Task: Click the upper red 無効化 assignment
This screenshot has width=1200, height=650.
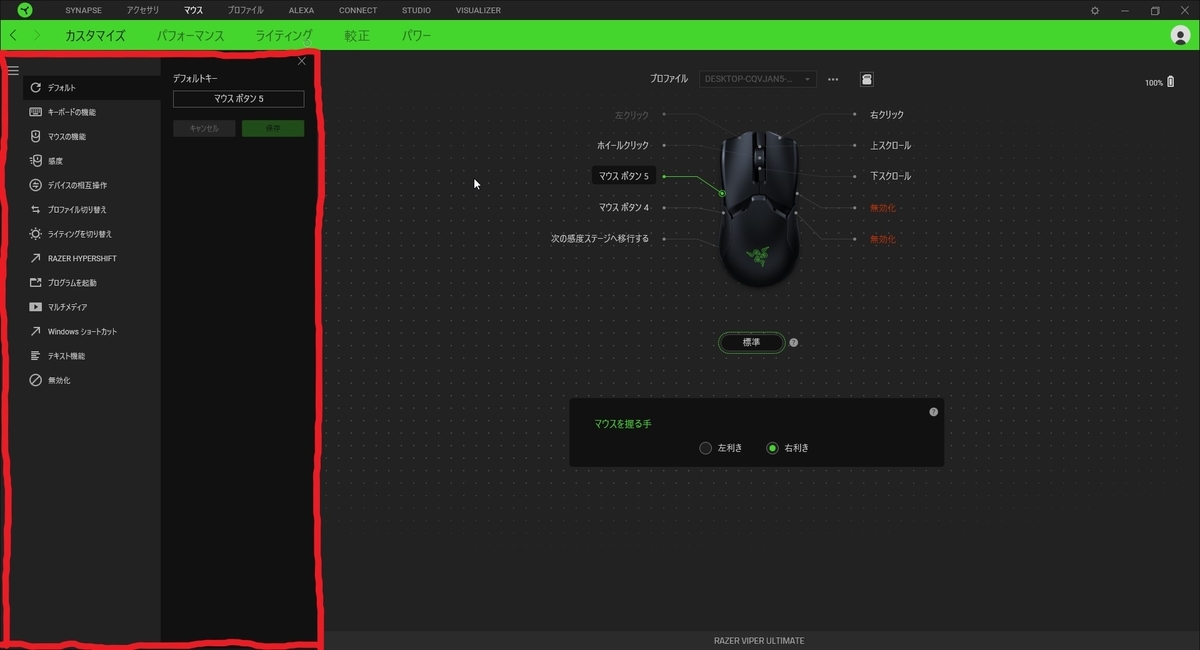Action: (883, 208)
